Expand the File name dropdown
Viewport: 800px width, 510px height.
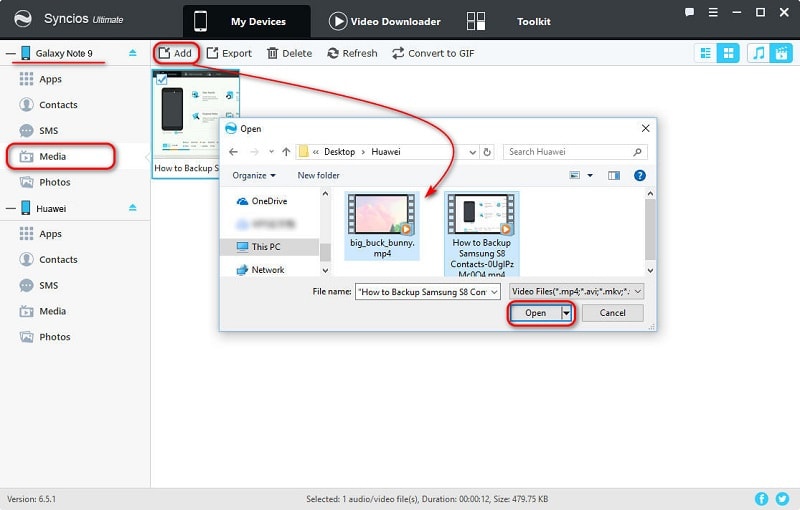click(x=494, y=292)
